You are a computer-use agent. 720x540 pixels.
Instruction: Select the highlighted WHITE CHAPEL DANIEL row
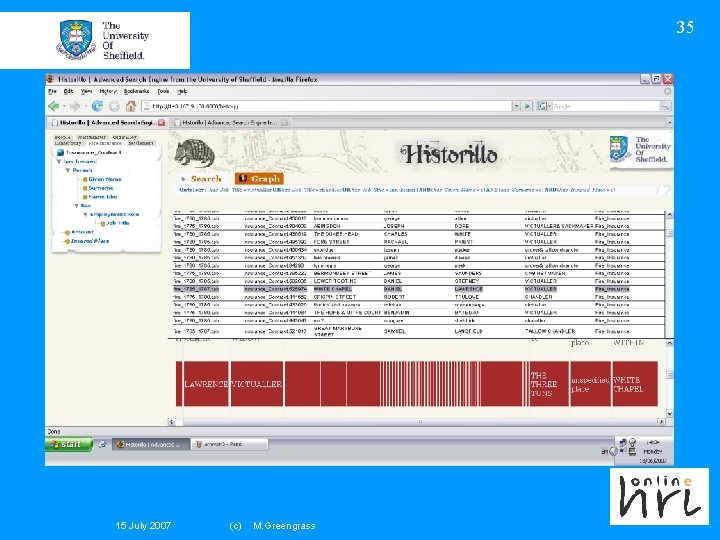tap(418, 289)
